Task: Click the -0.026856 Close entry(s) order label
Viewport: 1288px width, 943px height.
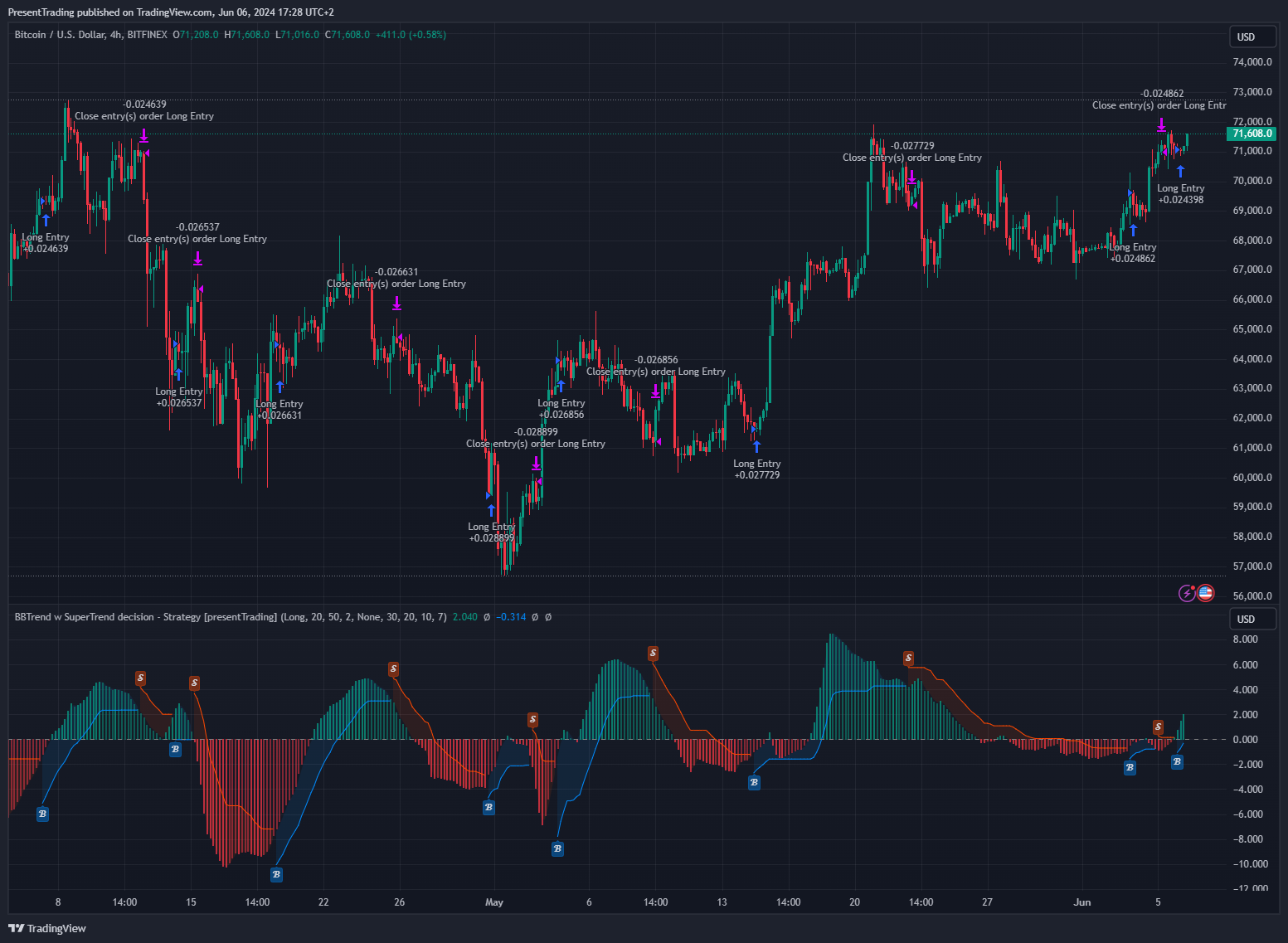Action: point(656,366)
